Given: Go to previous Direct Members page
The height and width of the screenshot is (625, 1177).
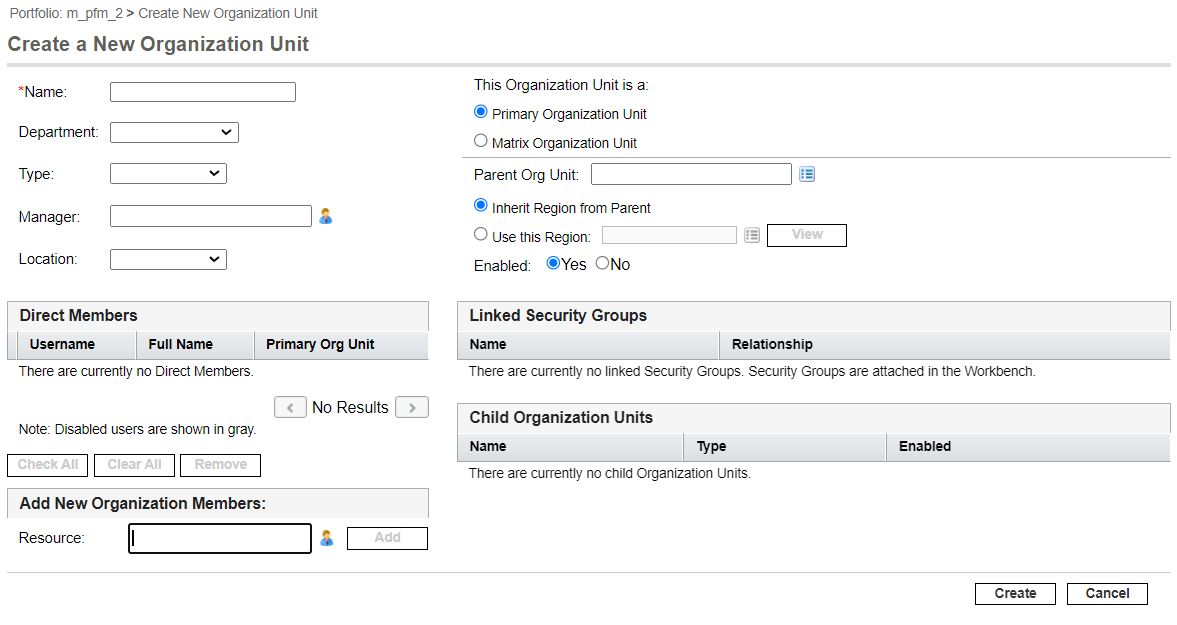Looking at the screenshot, I should coord(290,407).
